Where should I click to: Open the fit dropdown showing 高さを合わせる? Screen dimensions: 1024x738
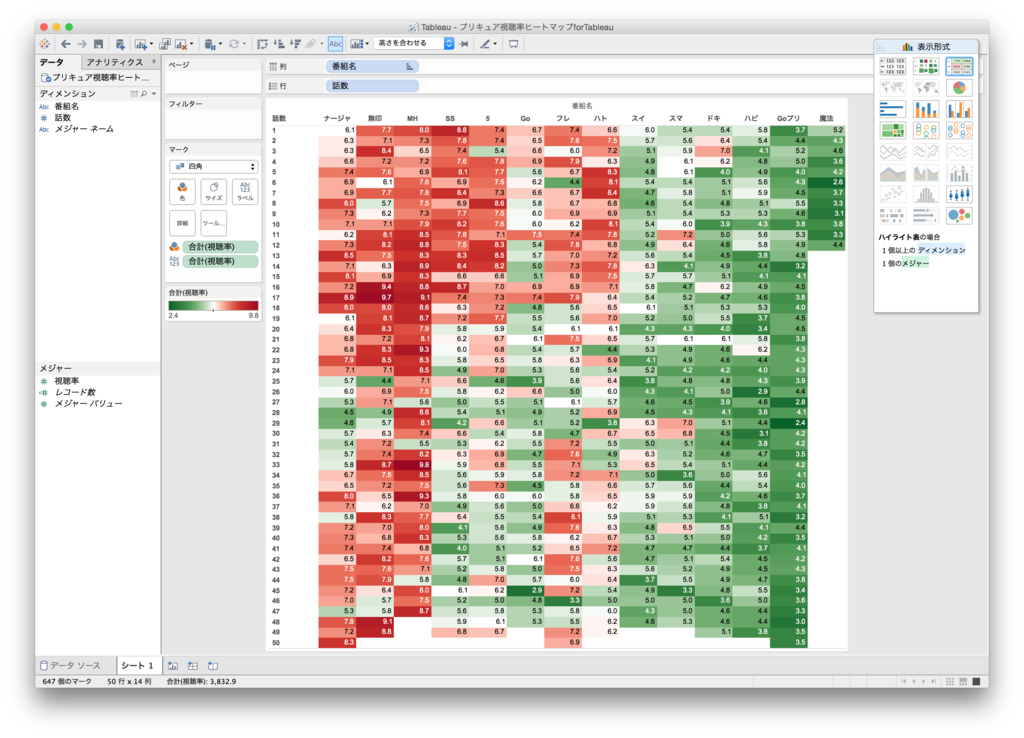point(414,43)
